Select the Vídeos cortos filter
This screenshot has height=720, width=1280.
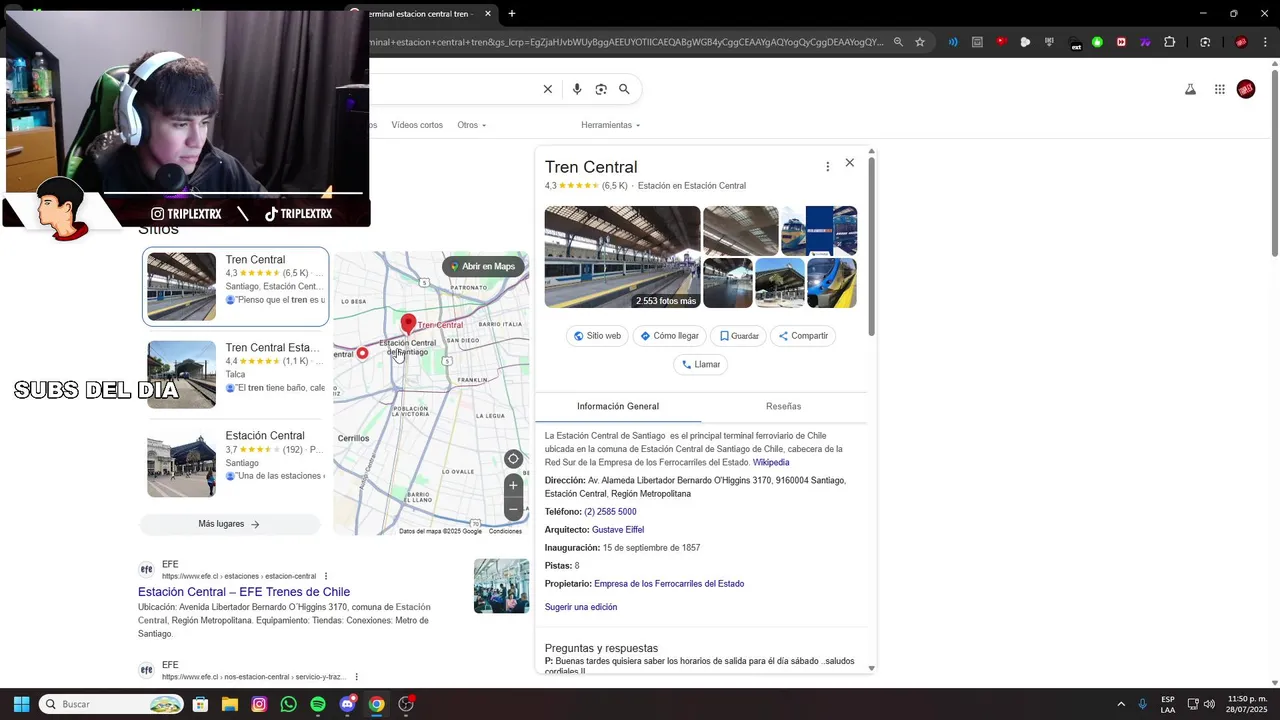coord(417,125)
